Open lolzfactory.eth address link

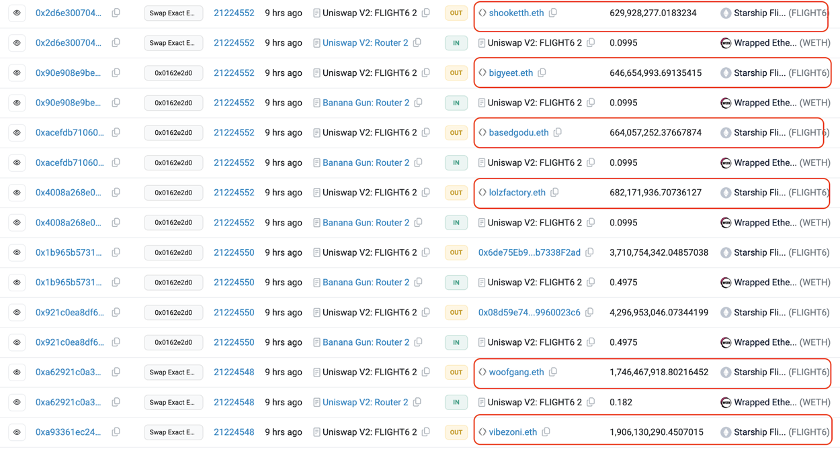[517, 192]
